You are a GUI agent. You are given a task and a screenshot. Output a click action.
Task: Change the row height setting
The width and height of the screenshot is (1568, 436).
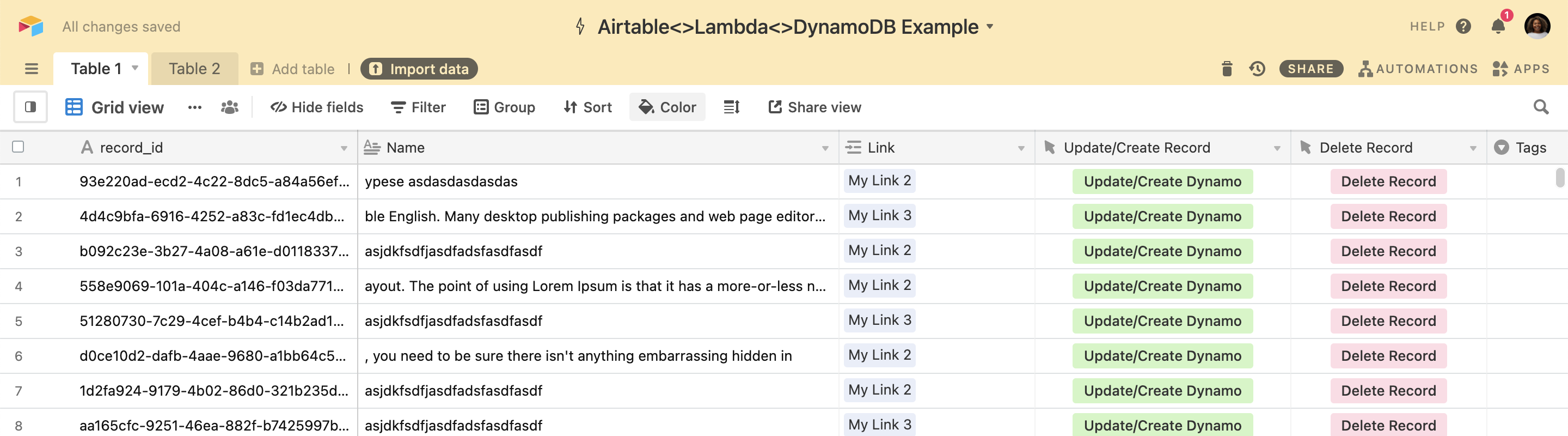click(x=731, y=107)
